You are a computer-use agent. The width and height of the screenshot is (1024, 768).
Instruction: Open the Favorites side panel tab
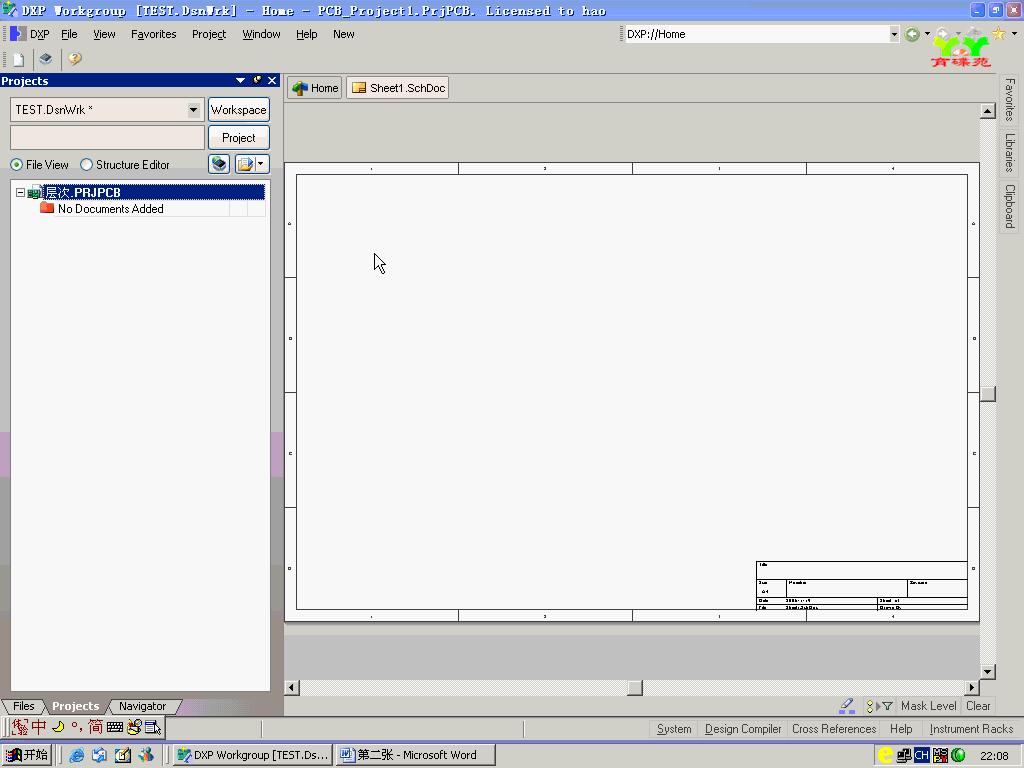[1010, 99]
